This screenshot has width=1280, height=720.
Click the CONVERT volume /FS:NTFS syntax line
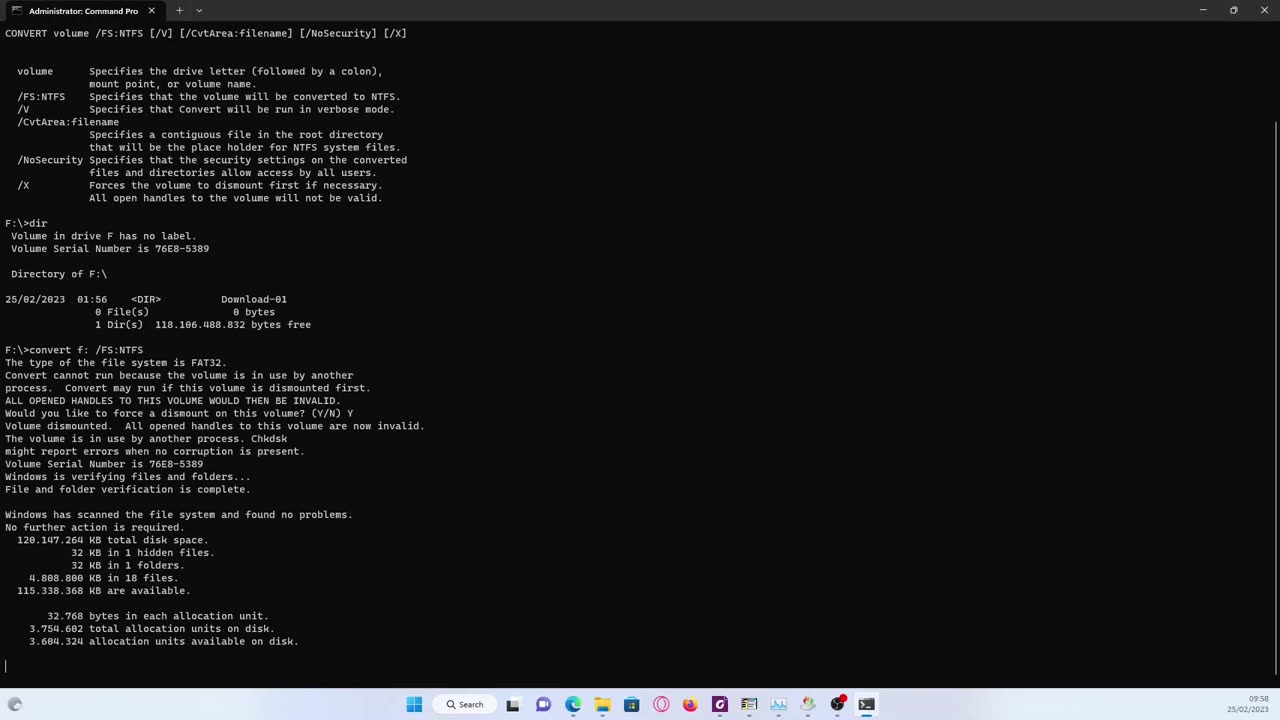tap(206, 33)
